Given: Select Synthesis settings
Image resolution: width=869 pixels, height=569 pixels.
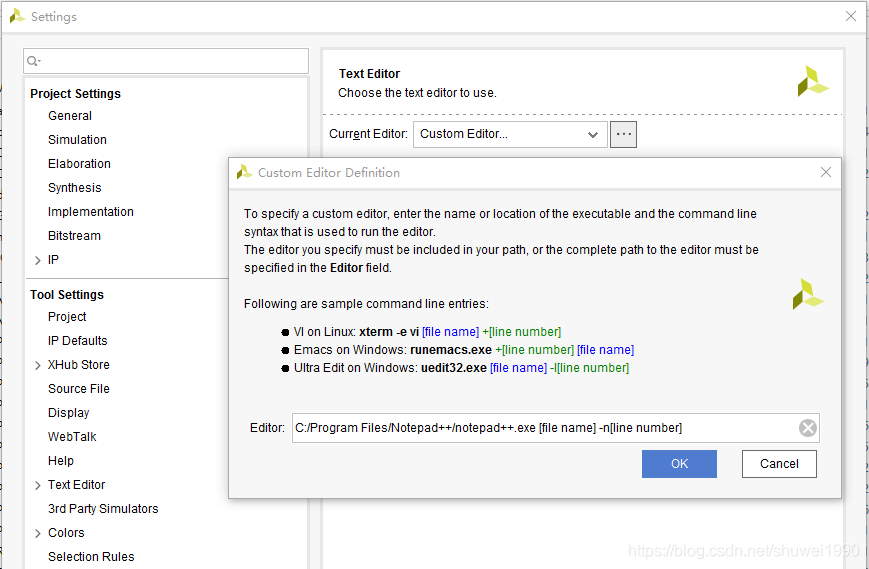Looking at the screenshot, I should (74, 188).
